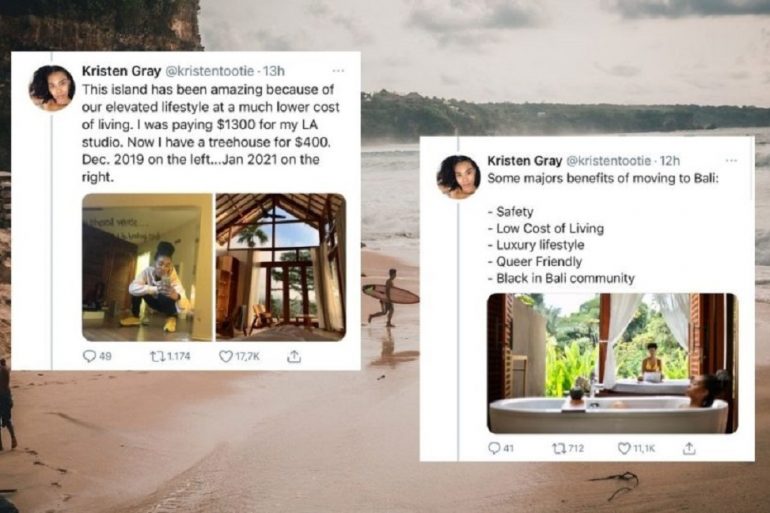
Task: Open more options on the 13h tweet
Action: (x=338, y=71)
